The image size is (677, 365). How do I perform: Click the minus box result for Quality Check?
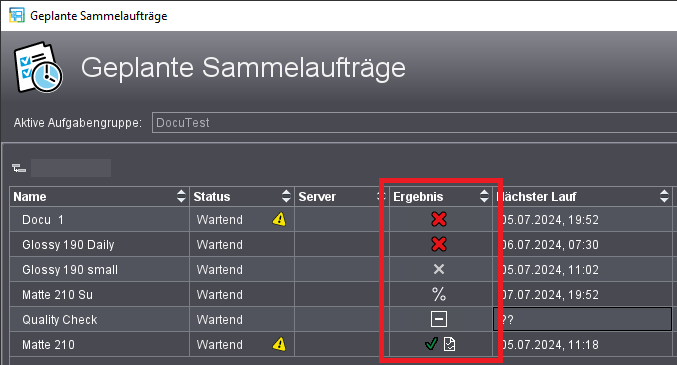tap(439, 320)
